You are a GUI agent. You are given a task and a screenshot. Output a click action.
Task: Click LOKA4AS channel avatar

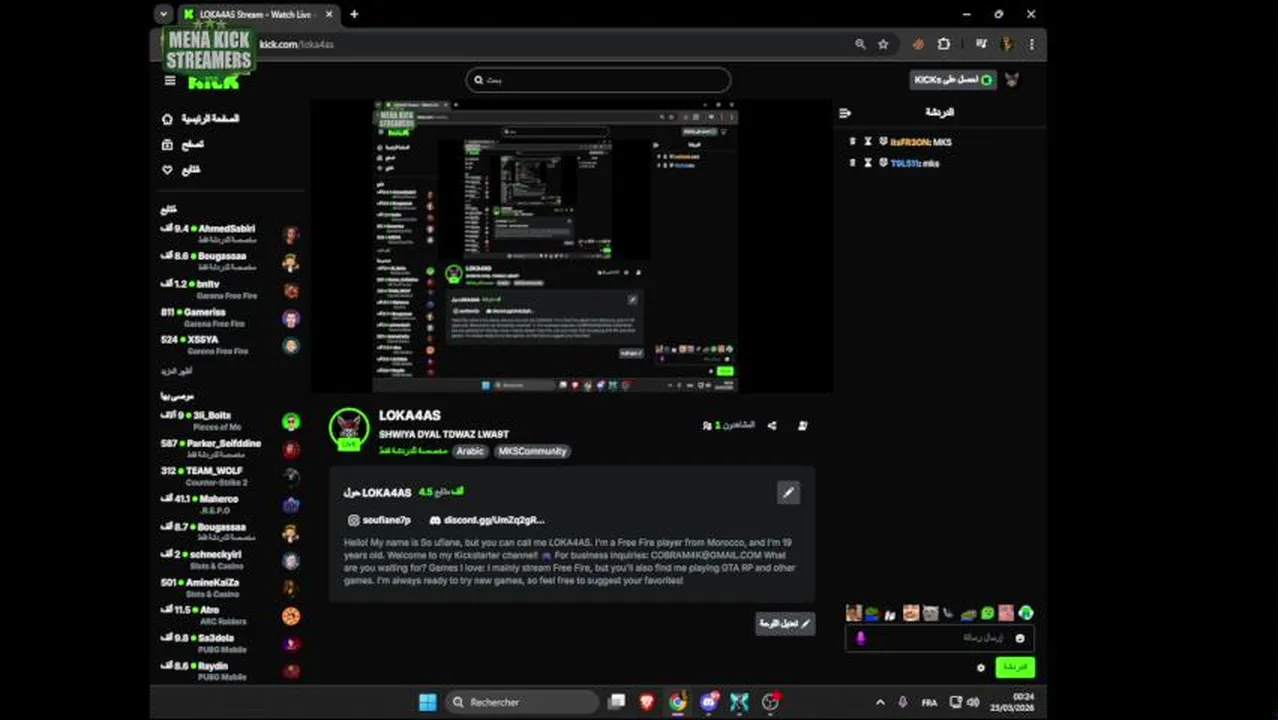tap(349, 429)
